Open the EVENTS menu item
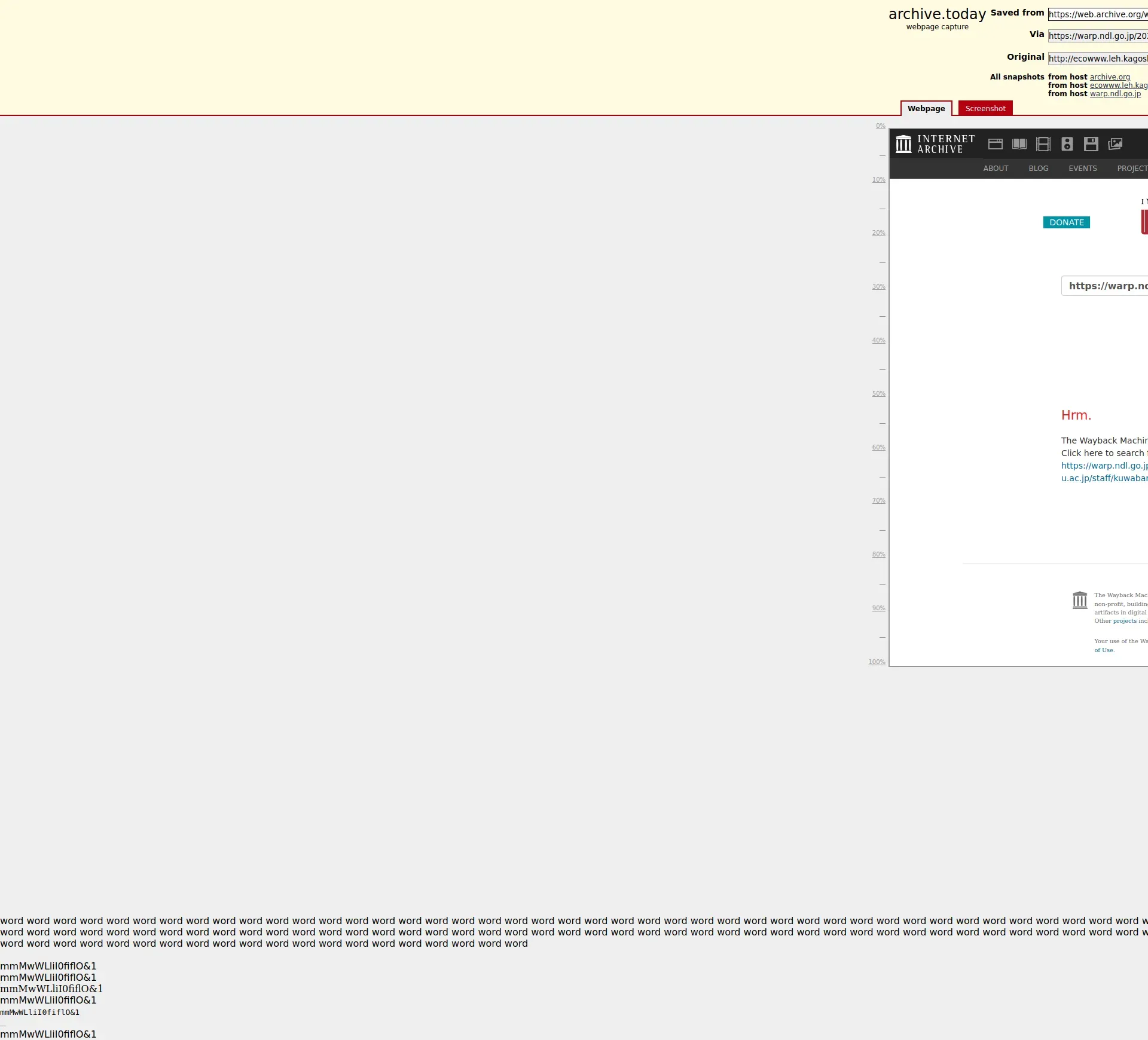 coord(1083,169)
